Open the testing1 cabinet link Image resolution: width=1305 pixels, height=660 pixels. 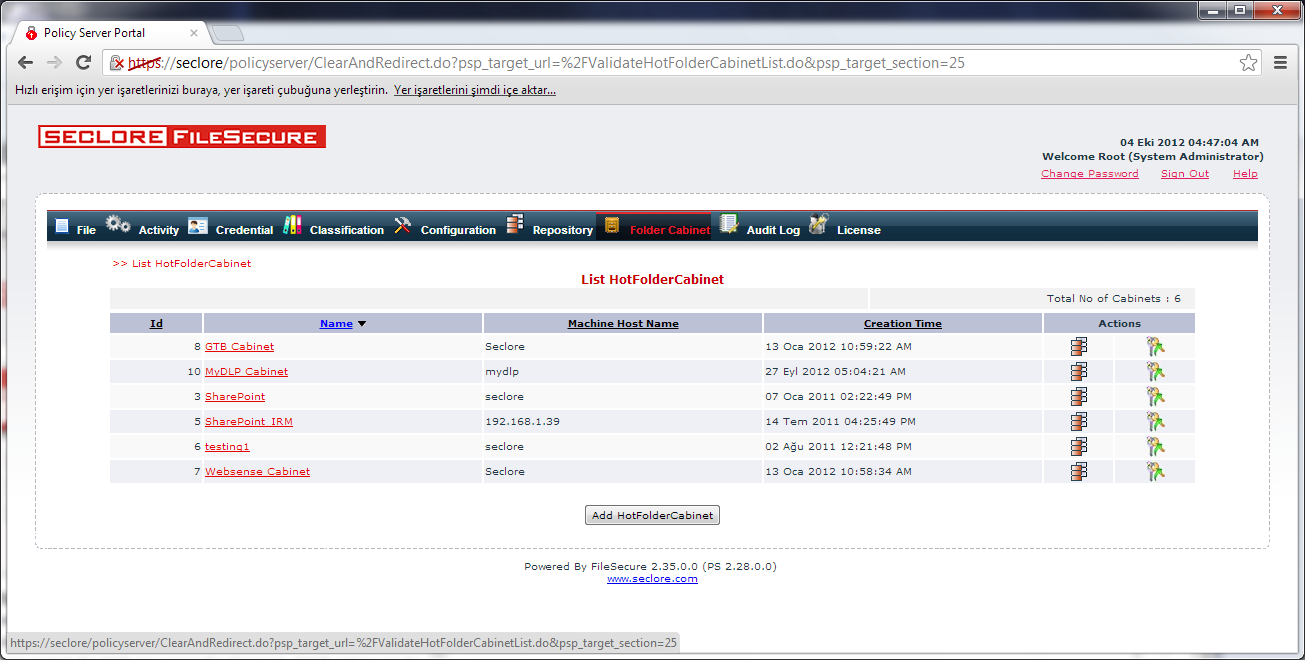point(227,447)
